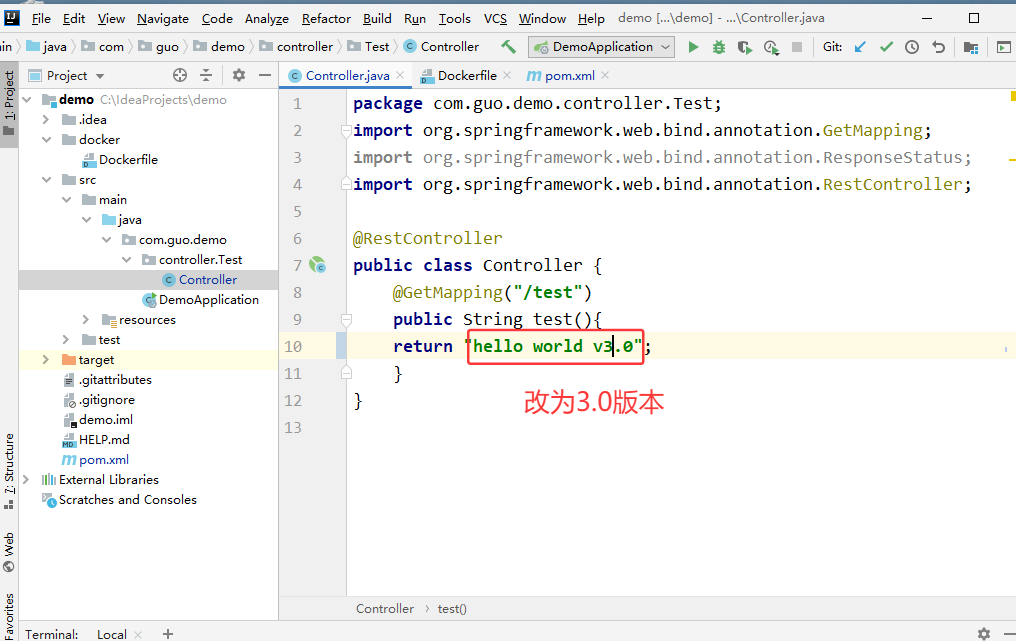Select .gitignore in the project tree

click(106, 400)
